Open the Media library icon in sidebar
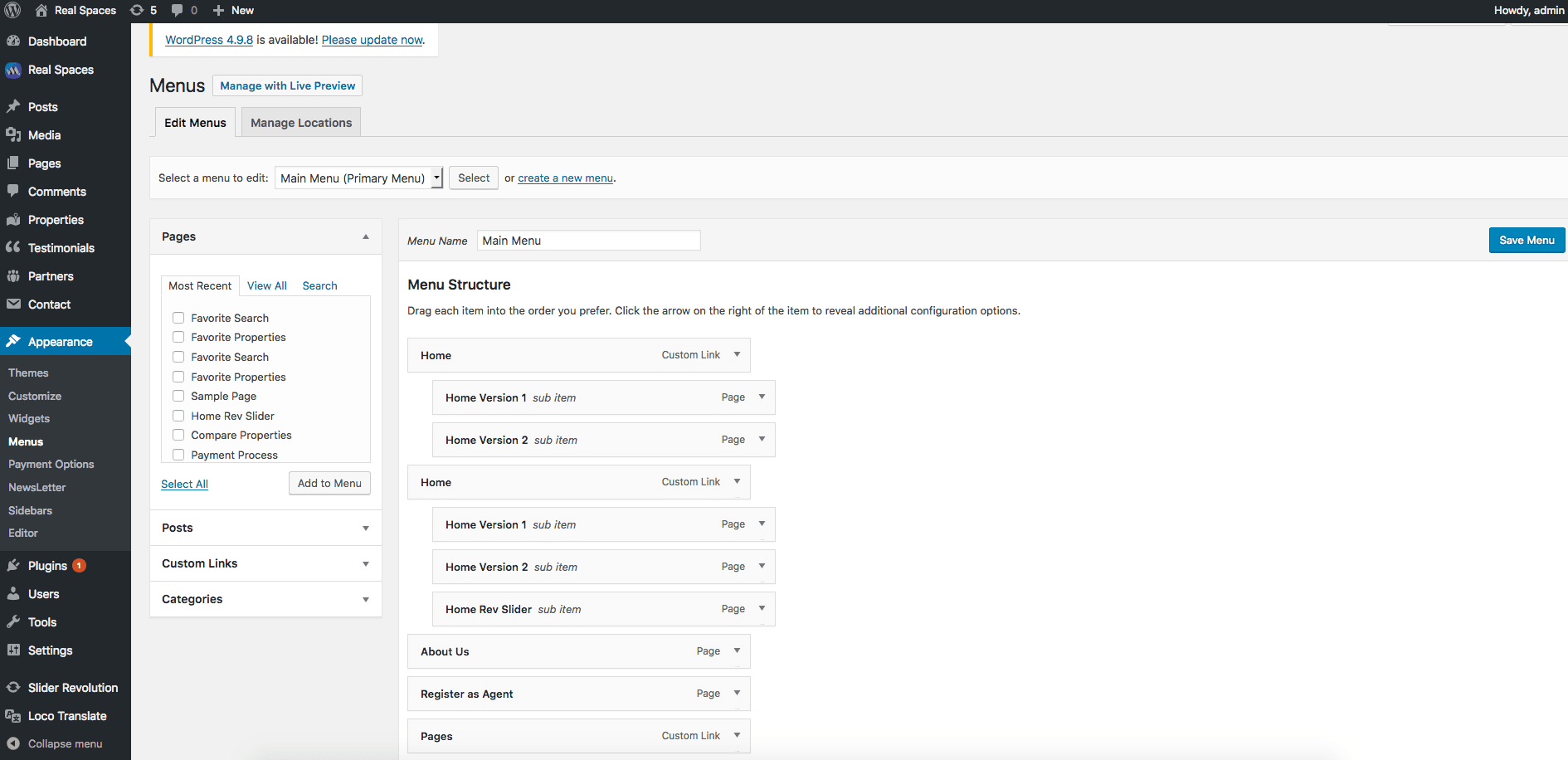 click(x=13, y=134)
